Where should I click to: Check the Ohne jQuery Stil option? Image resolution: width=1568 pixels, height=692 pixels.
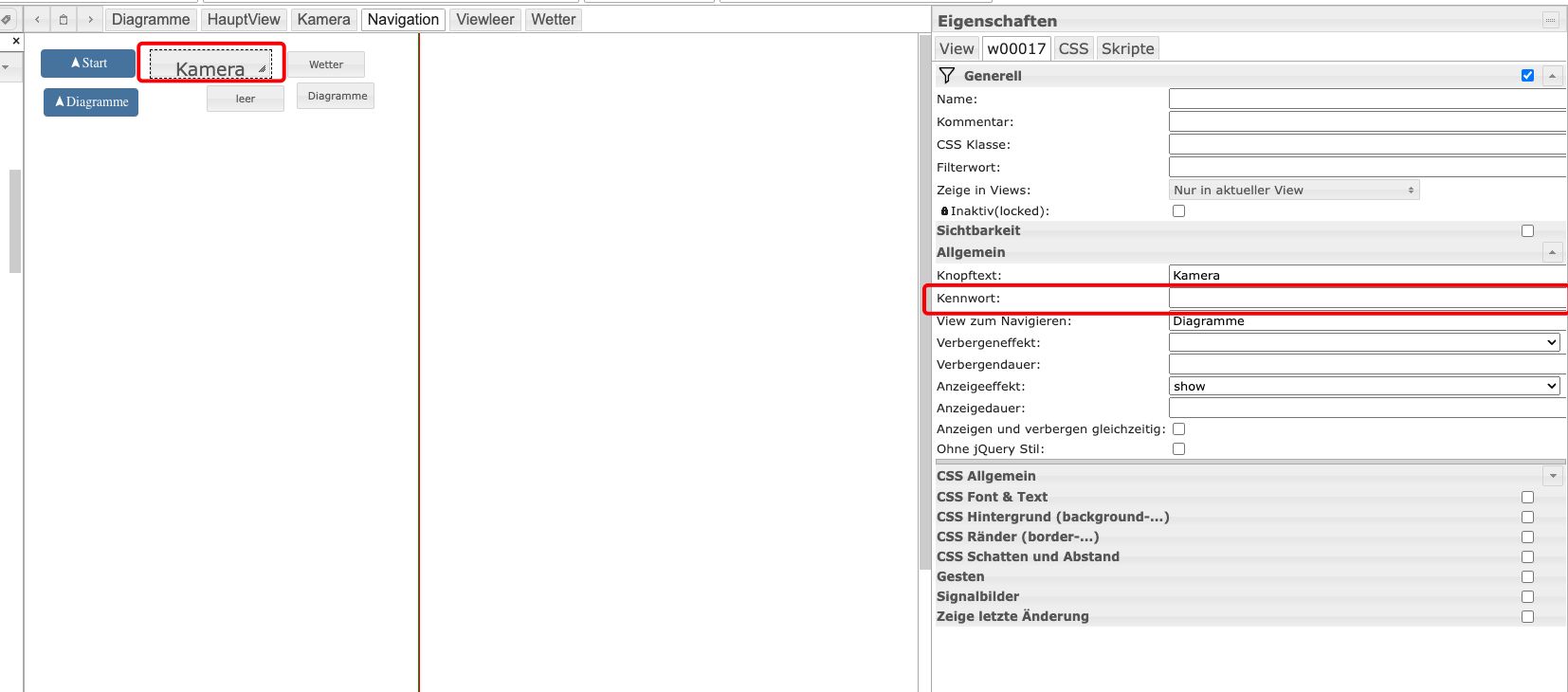click(x=1178, y=449)
